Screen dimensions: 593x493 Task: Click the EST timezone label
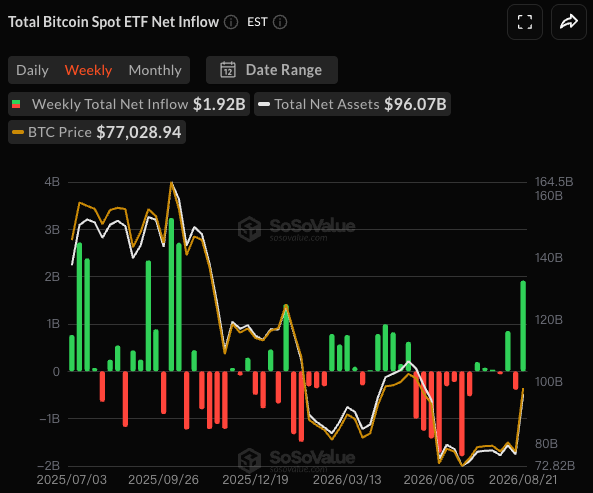coord(257,22)
